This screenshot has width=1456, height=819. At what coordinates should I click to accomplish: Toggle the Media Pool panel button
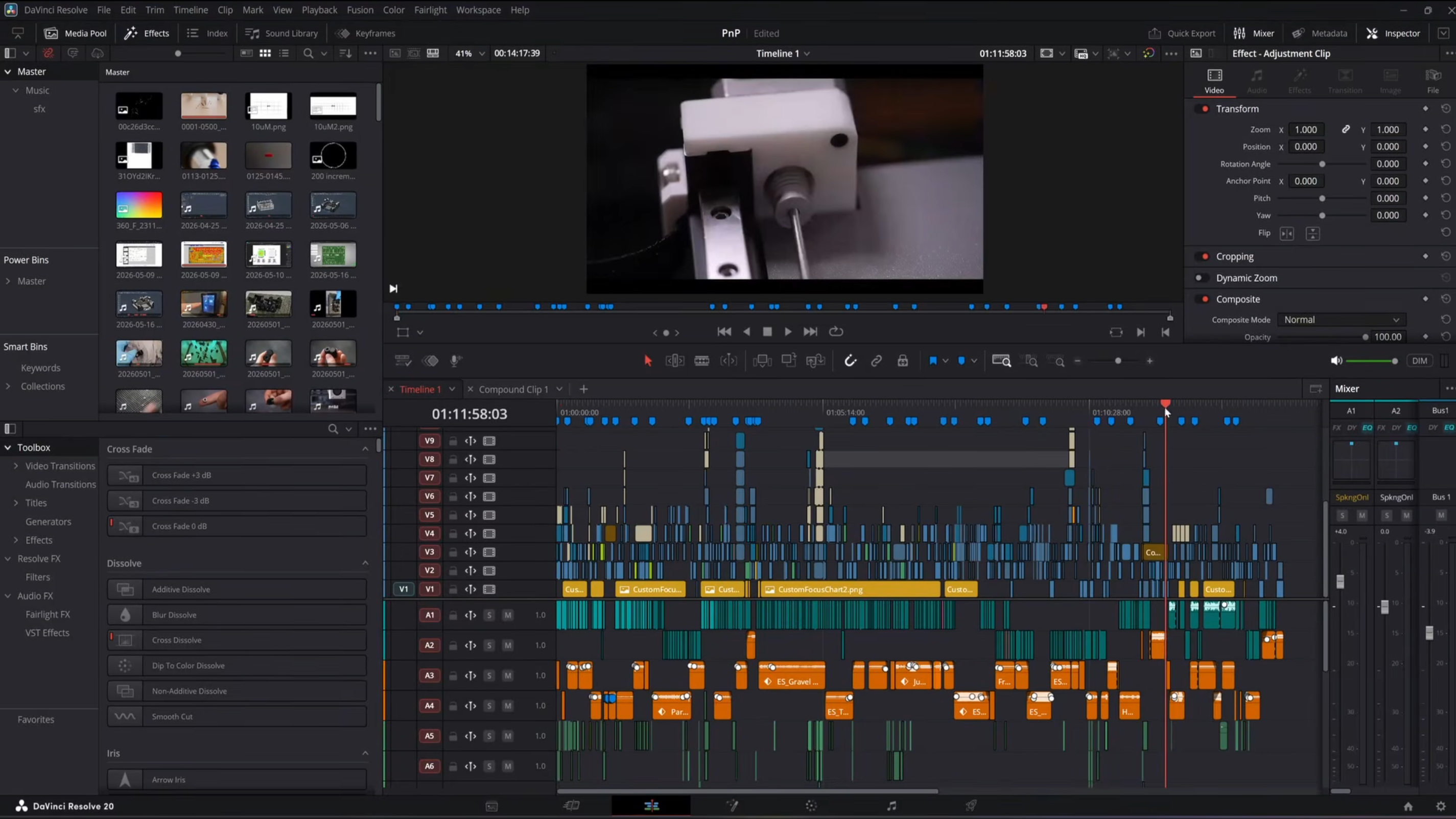click(x=76, y=33)
